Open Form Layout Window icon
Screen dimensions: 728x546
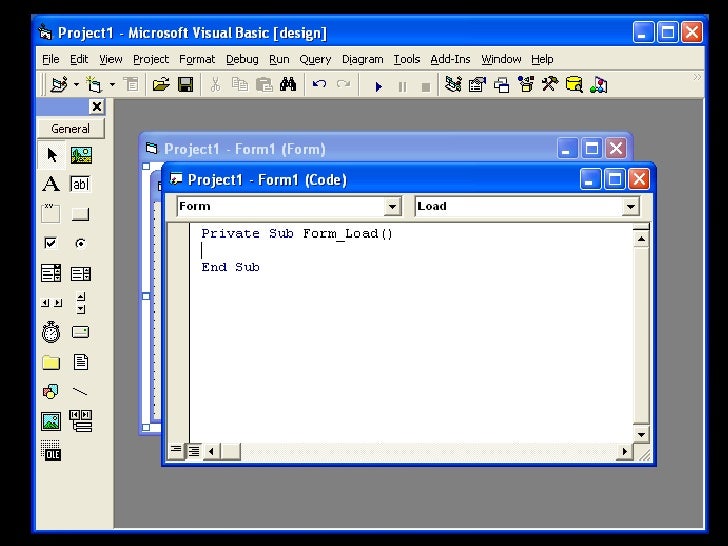(x=501, y=85)
